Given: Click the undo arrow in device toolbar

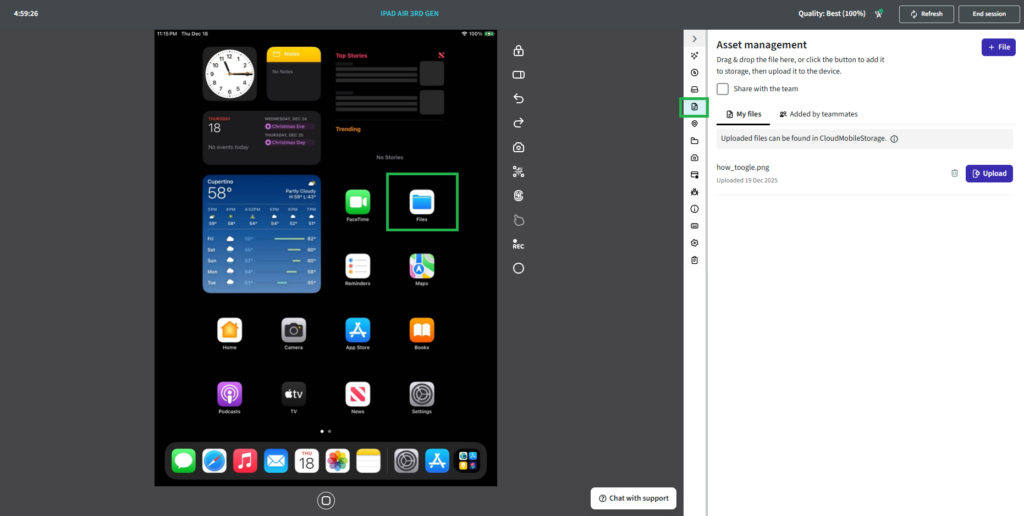Looking at the screenshot, I should 518,99.
